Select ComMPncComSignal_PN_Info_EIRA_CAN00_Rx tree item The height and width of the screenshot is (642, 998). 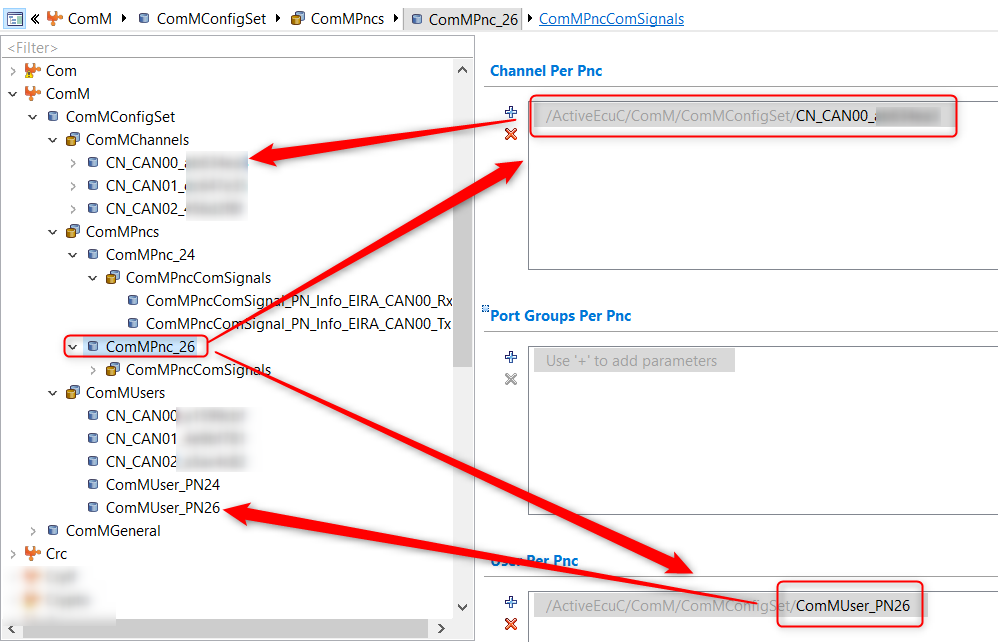(x=299, y=301)
